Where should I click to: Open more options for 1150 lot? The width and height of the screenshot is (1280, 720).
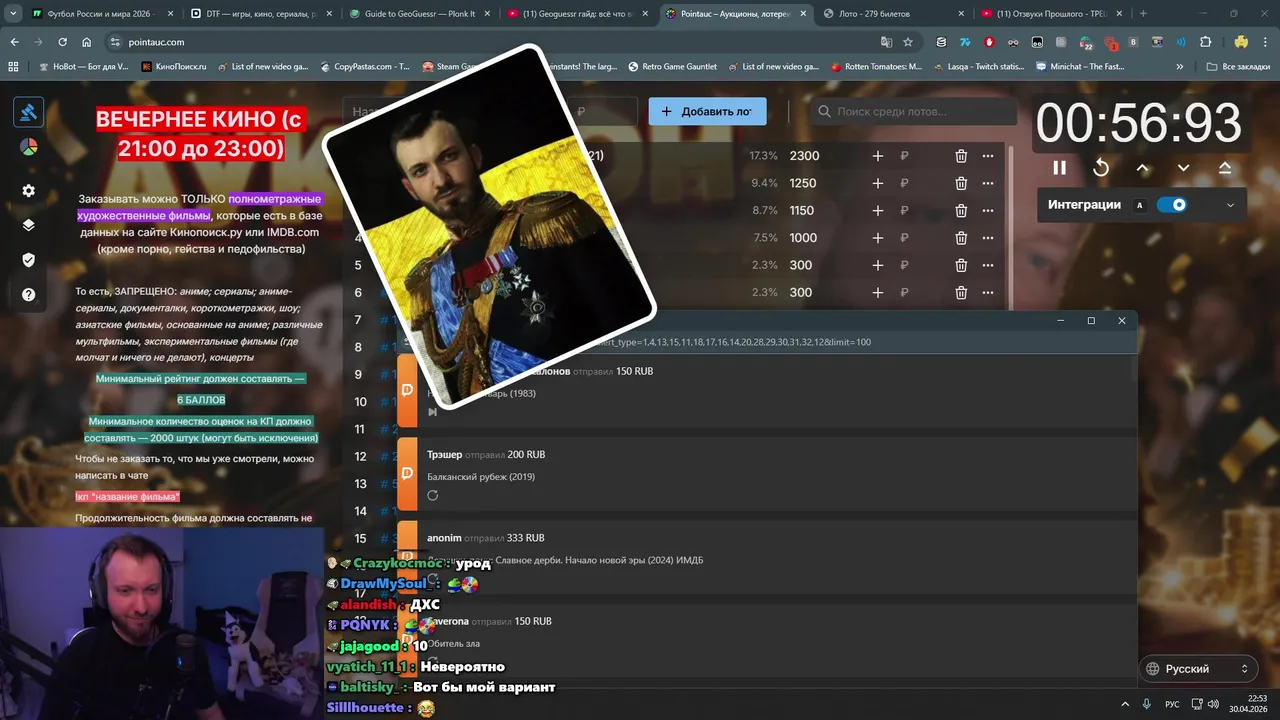pyautogui.click(x=988, y=211)
